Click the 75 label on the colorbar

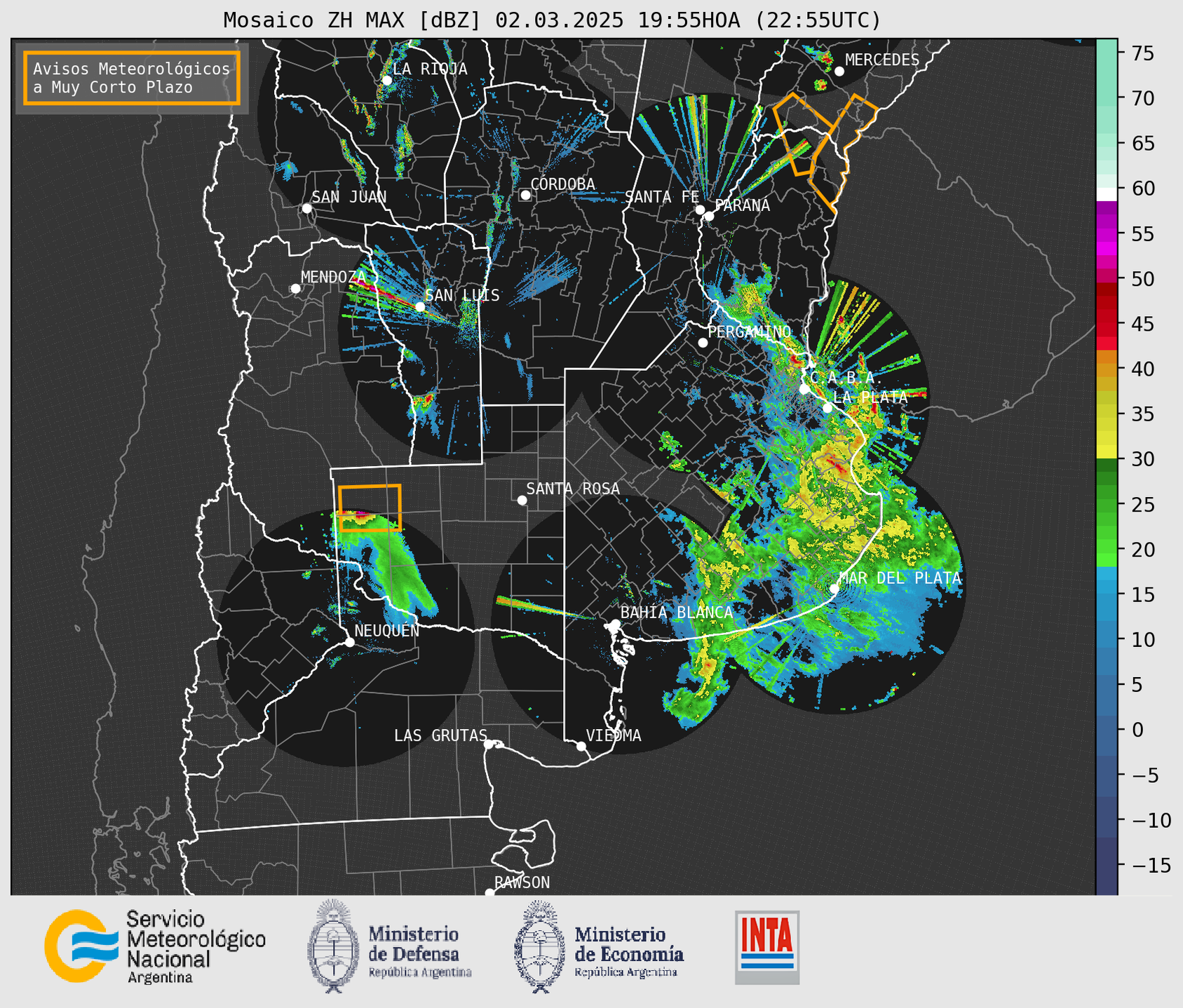(1142, 53)
